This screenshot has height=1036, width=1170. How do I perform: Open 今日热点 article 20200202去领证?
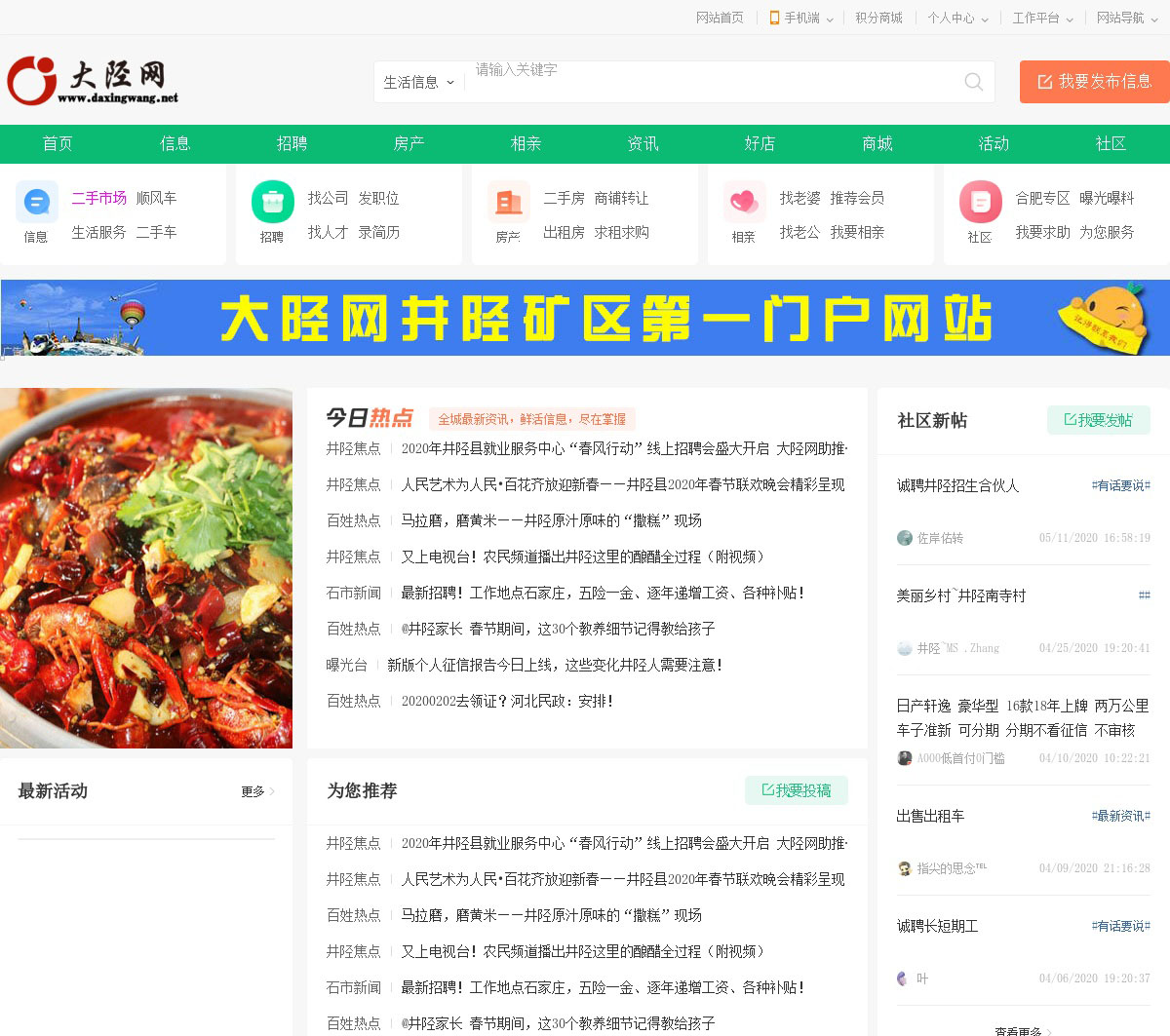(x=507, y=701)
